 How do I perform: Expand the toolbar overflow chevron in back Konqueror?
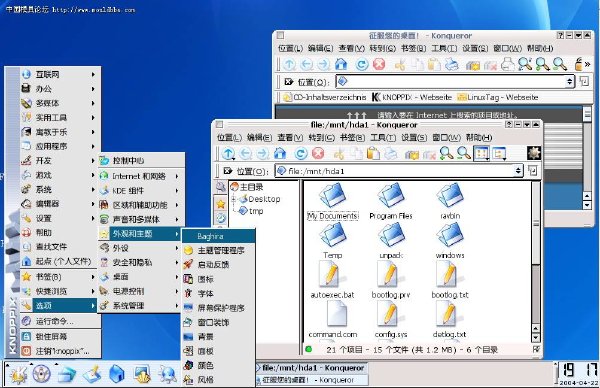point(587,64)
